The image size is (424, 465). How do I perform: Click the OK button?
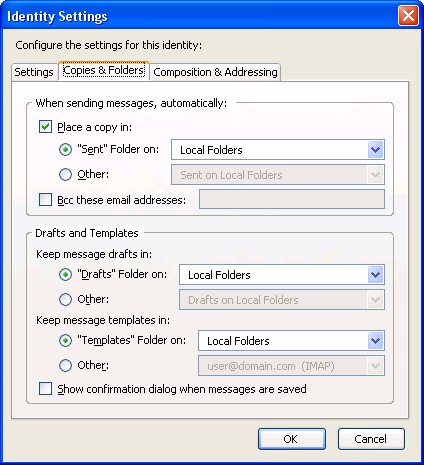click(x=292, y=439)
